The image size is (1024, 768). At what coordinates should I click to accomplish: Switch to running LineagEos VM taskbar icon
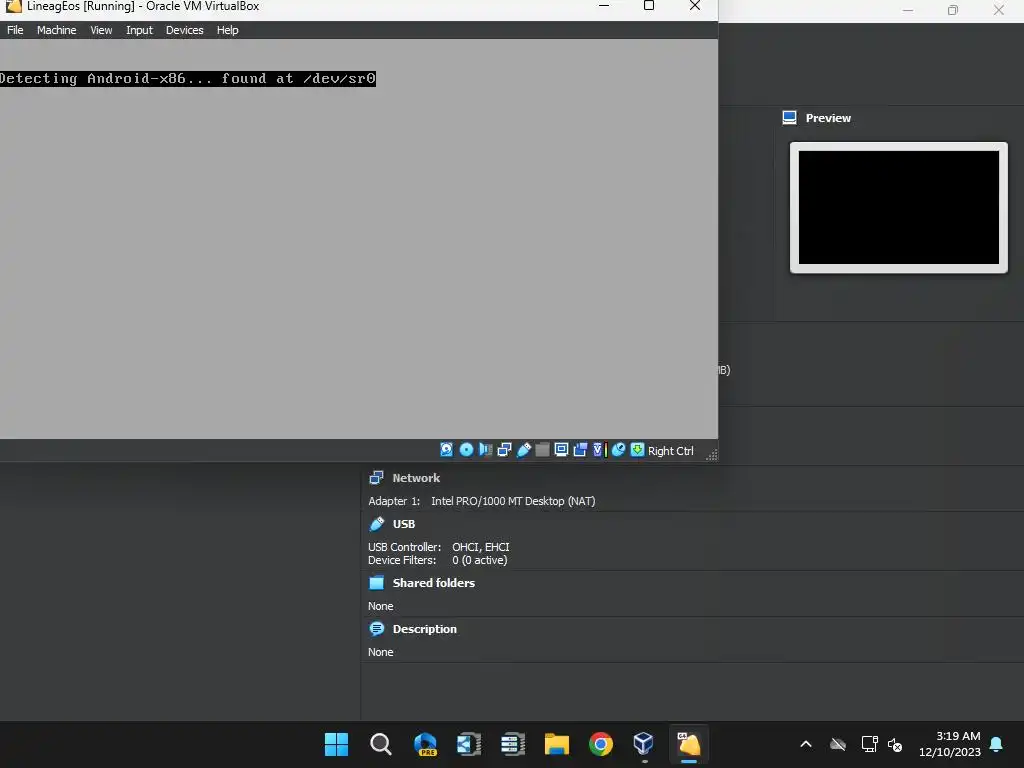click(688, 744)
